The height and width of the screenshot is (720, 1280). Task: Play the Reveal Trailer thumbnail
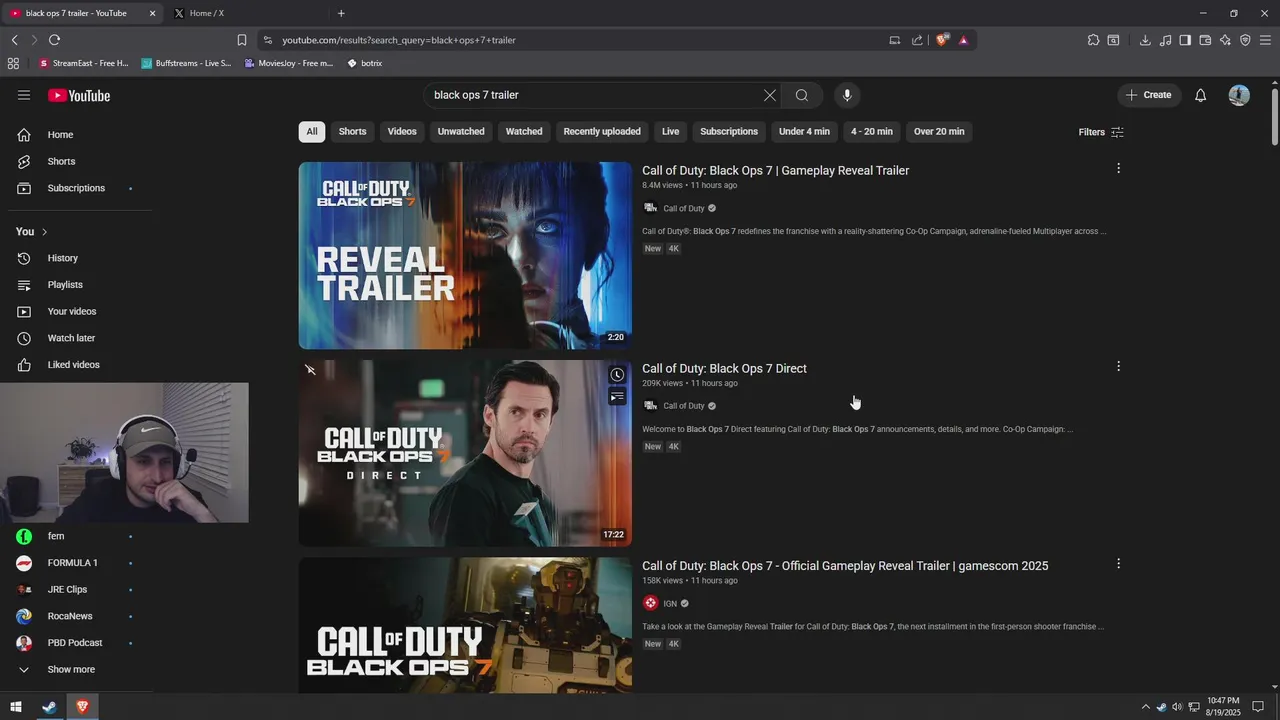click(x=465, y=255)
